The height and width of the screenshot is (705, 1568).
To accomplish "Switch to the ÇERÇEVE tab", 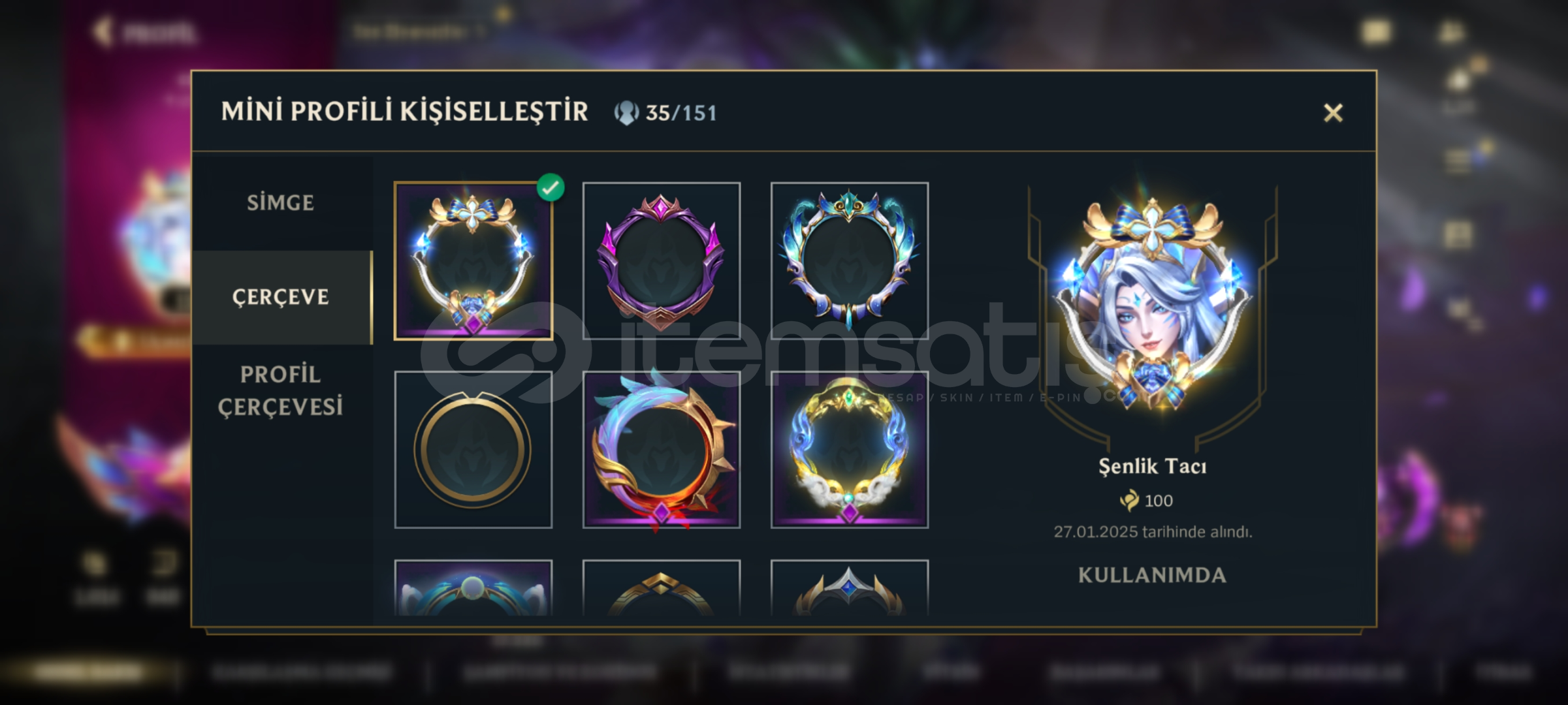I will [x=281, y=297].
